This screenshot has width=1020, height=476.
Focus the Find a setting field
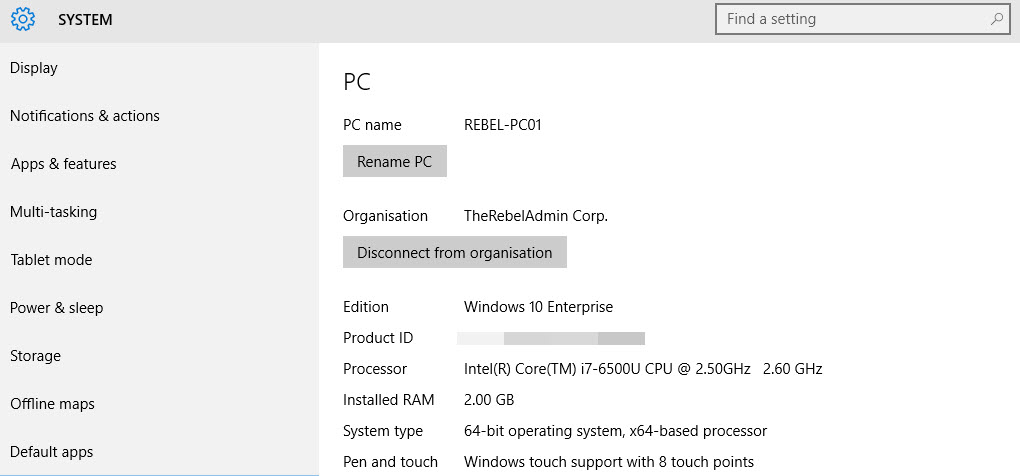click(x=862, y=19)
